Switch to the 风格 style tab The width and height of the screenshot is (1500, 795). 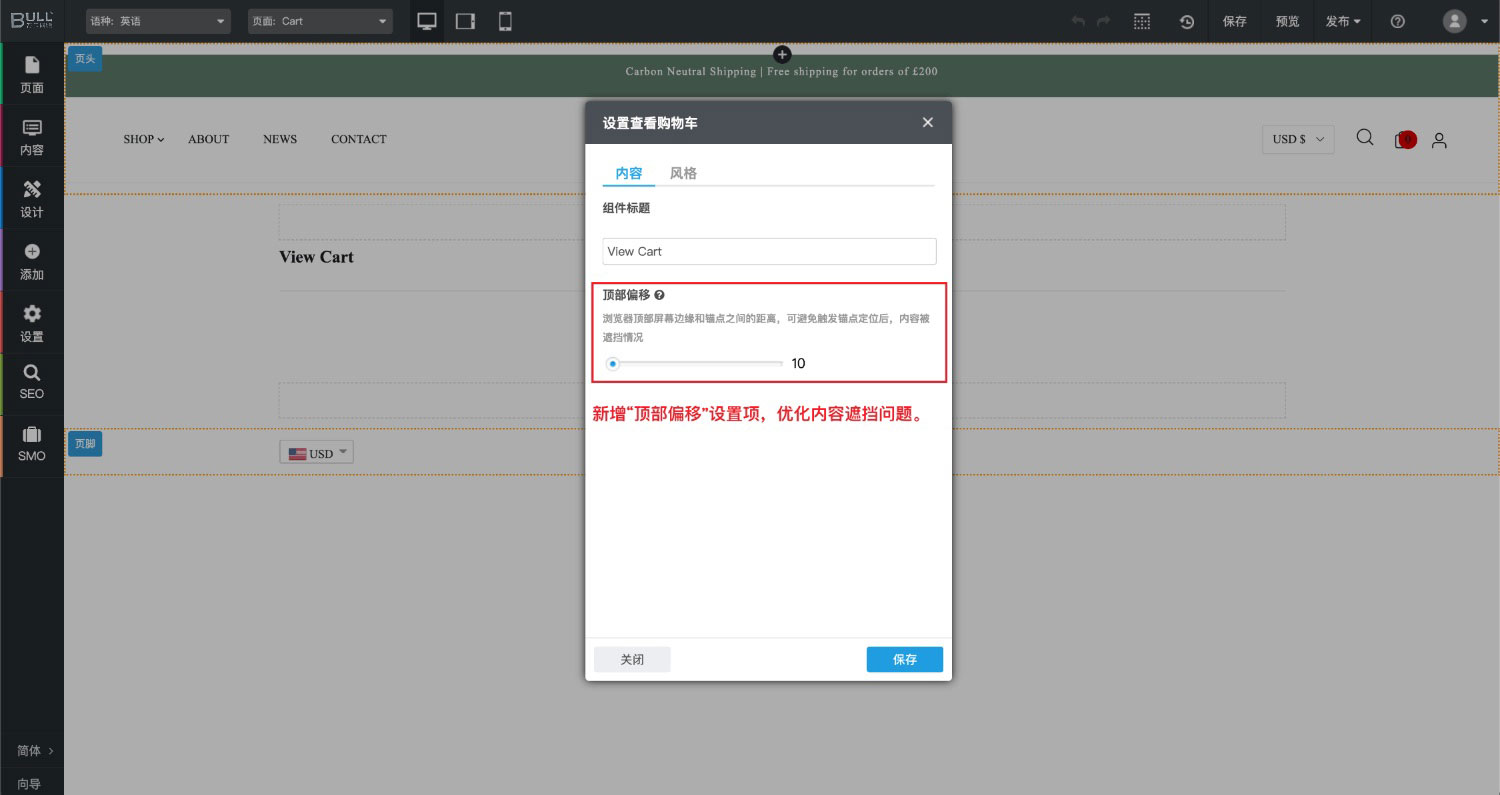pyautogui.click(x=683, y=173)
